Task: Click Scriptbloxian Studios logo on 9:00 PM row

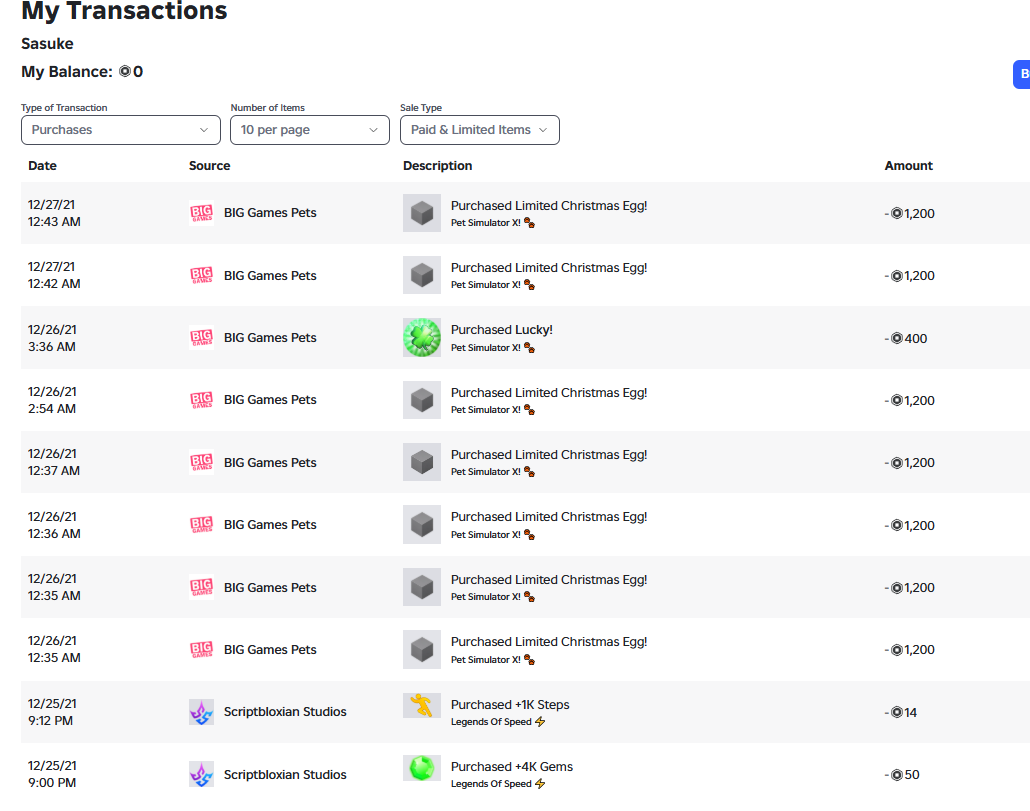Action: (x=201, y=774)
